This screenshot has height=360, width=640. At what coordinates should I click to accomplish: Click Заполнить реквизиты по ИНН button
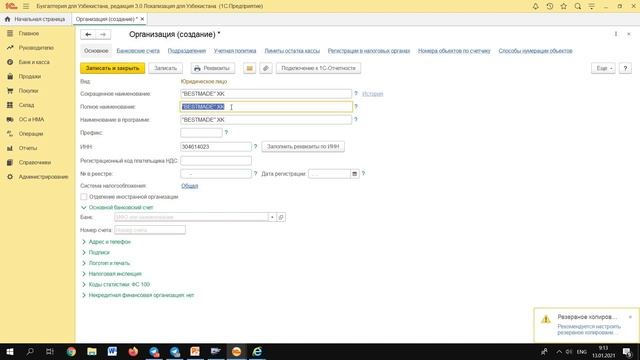point(303,147)
